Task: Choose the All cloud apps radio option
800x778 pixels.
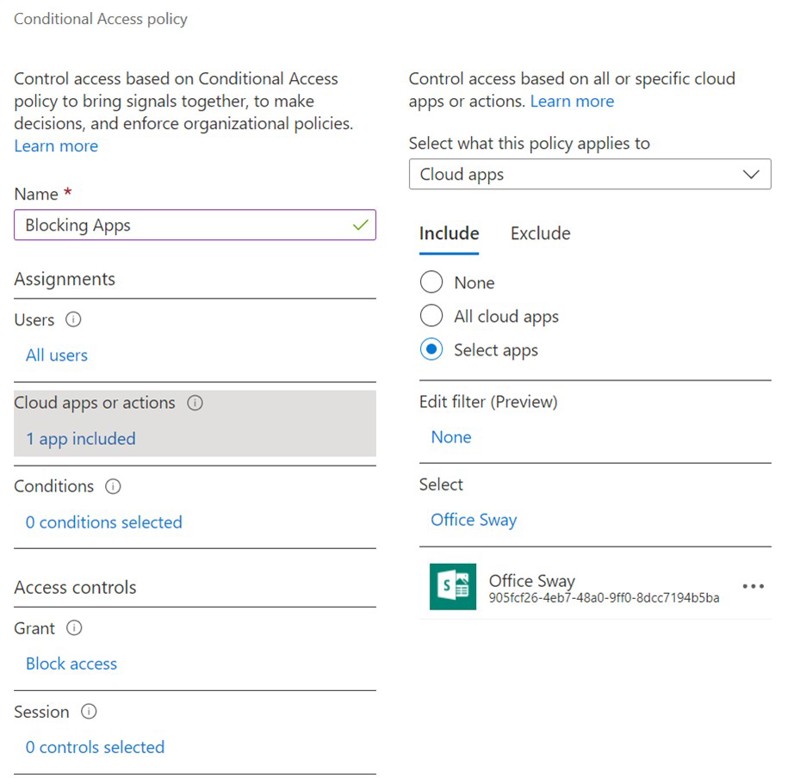Action: [x=431, y=316]
